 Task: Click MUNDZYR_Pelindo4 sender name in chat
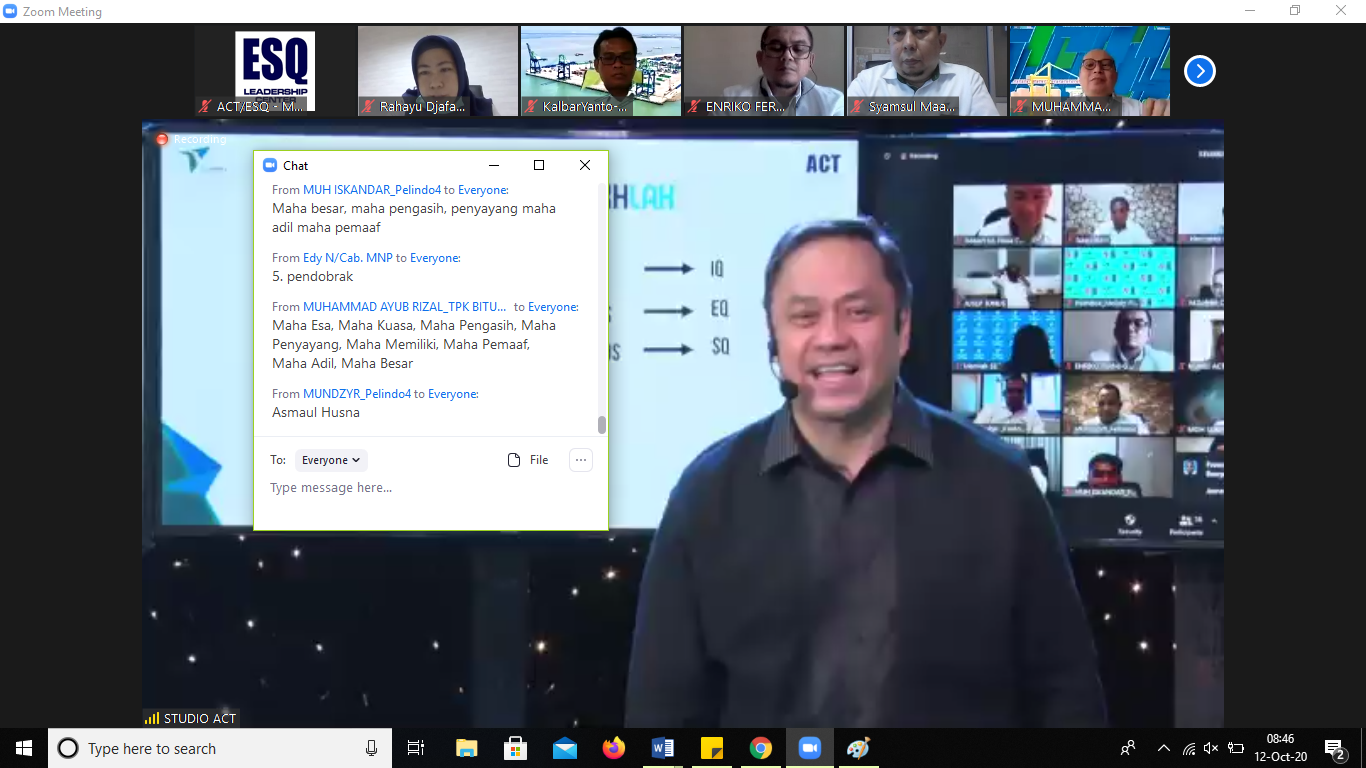(357, 394)
